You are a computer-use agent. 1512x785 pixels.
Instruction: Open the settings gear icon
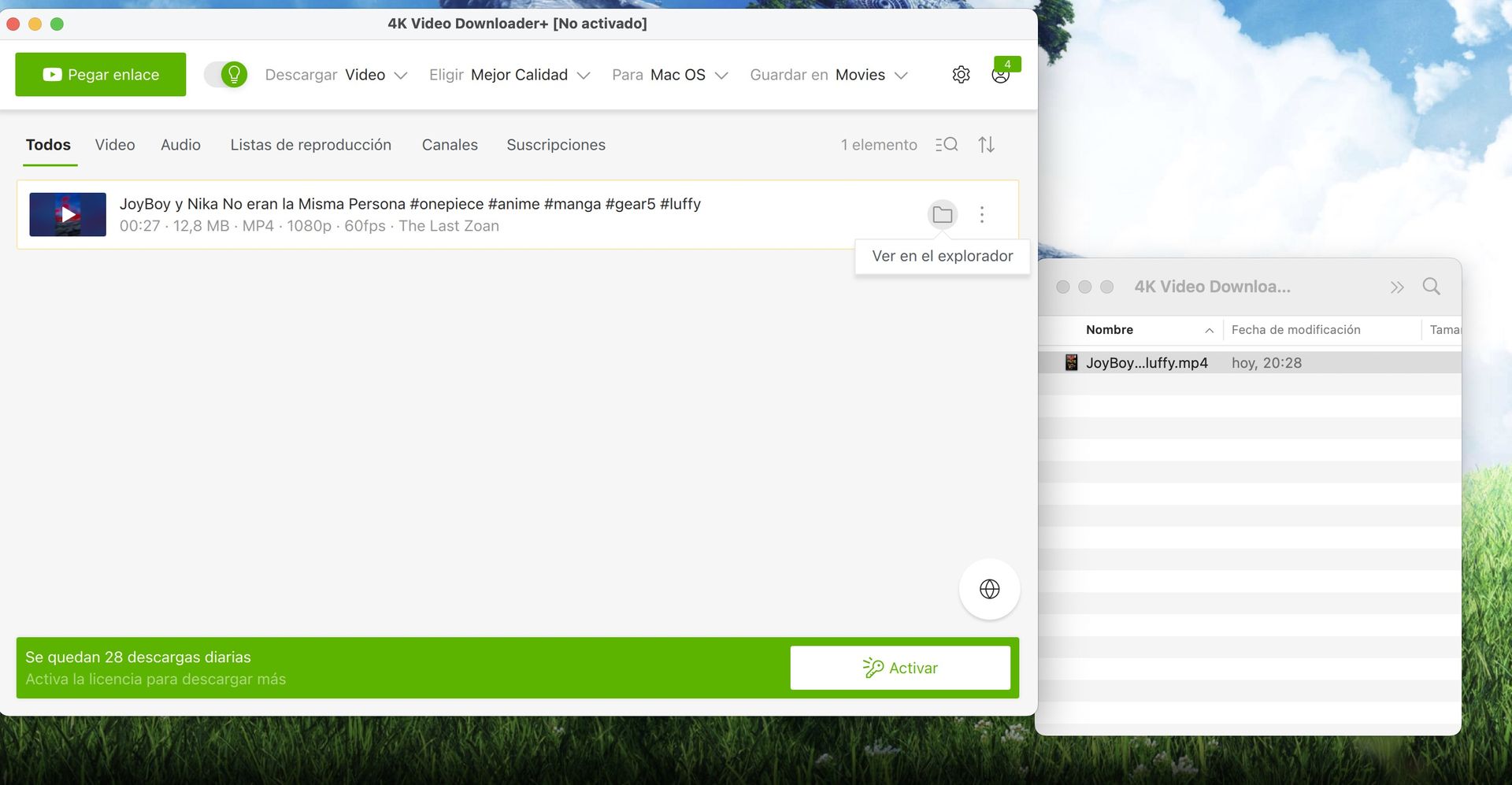pos(961,75)
